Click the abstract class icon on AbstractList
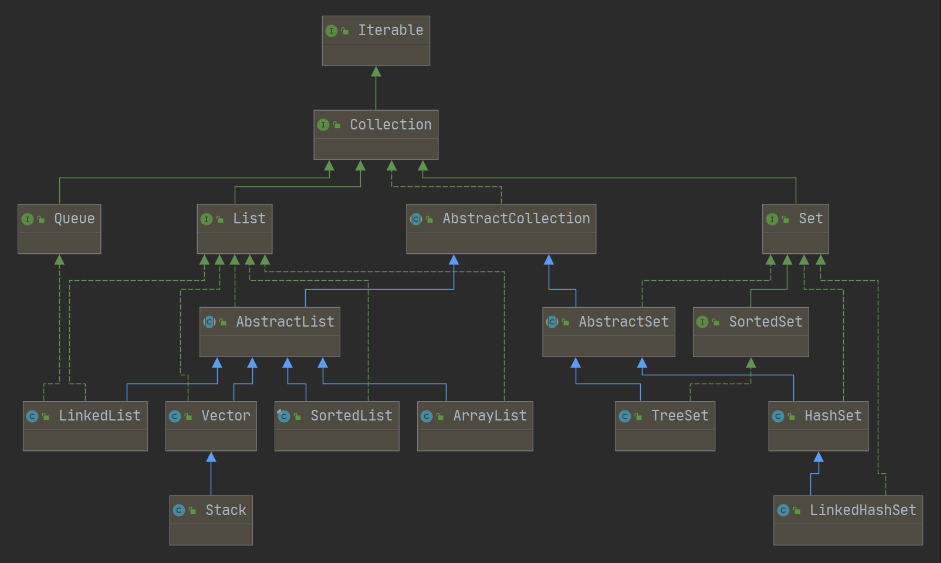 click(x=209, y=322)
